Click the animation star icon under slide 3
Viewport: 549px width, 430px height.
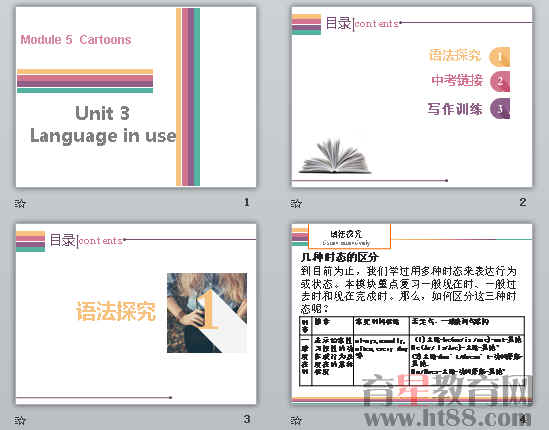20,420
